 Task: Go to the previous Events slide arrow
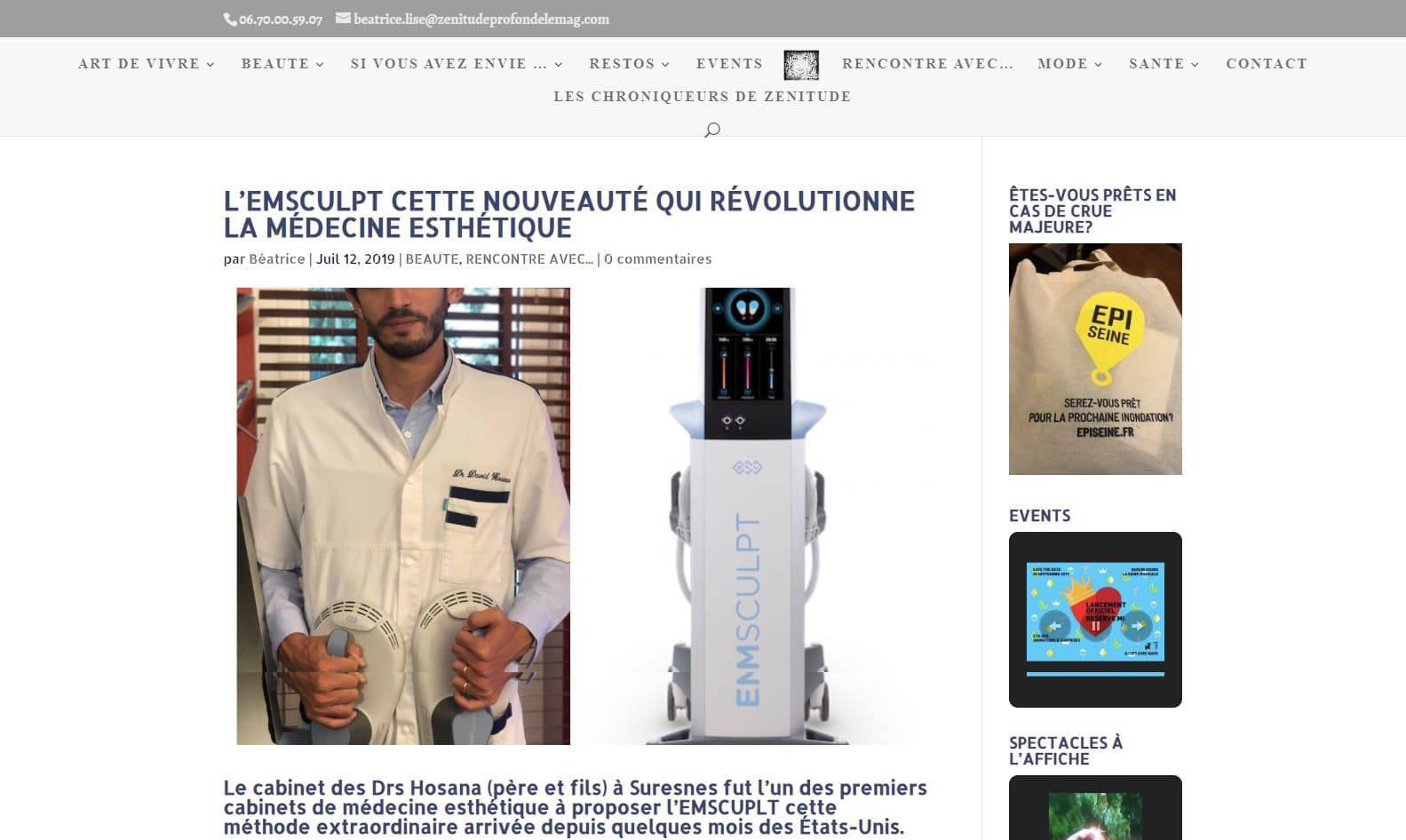pos(1054,625)
